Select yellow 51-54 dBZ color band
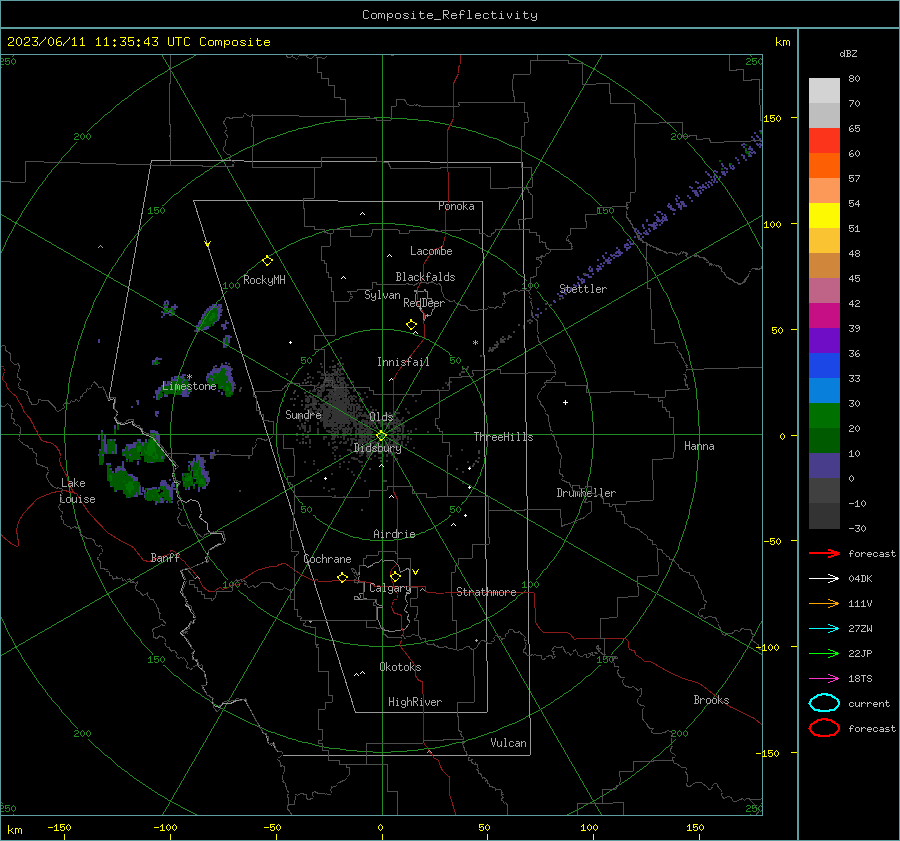Viewport: 900px width, 841px height. tap(824, 216)
